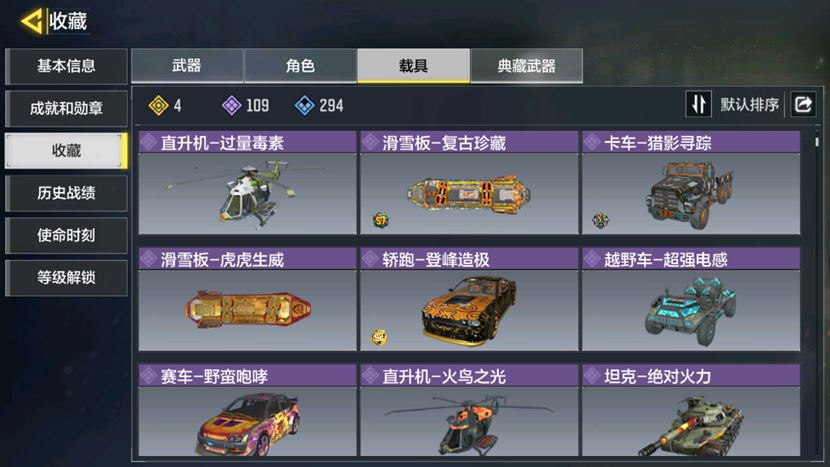The width and height of the screenshot is (830, 467).
Task: Switch to the 武器 tab
Action: tap(187, 66)
